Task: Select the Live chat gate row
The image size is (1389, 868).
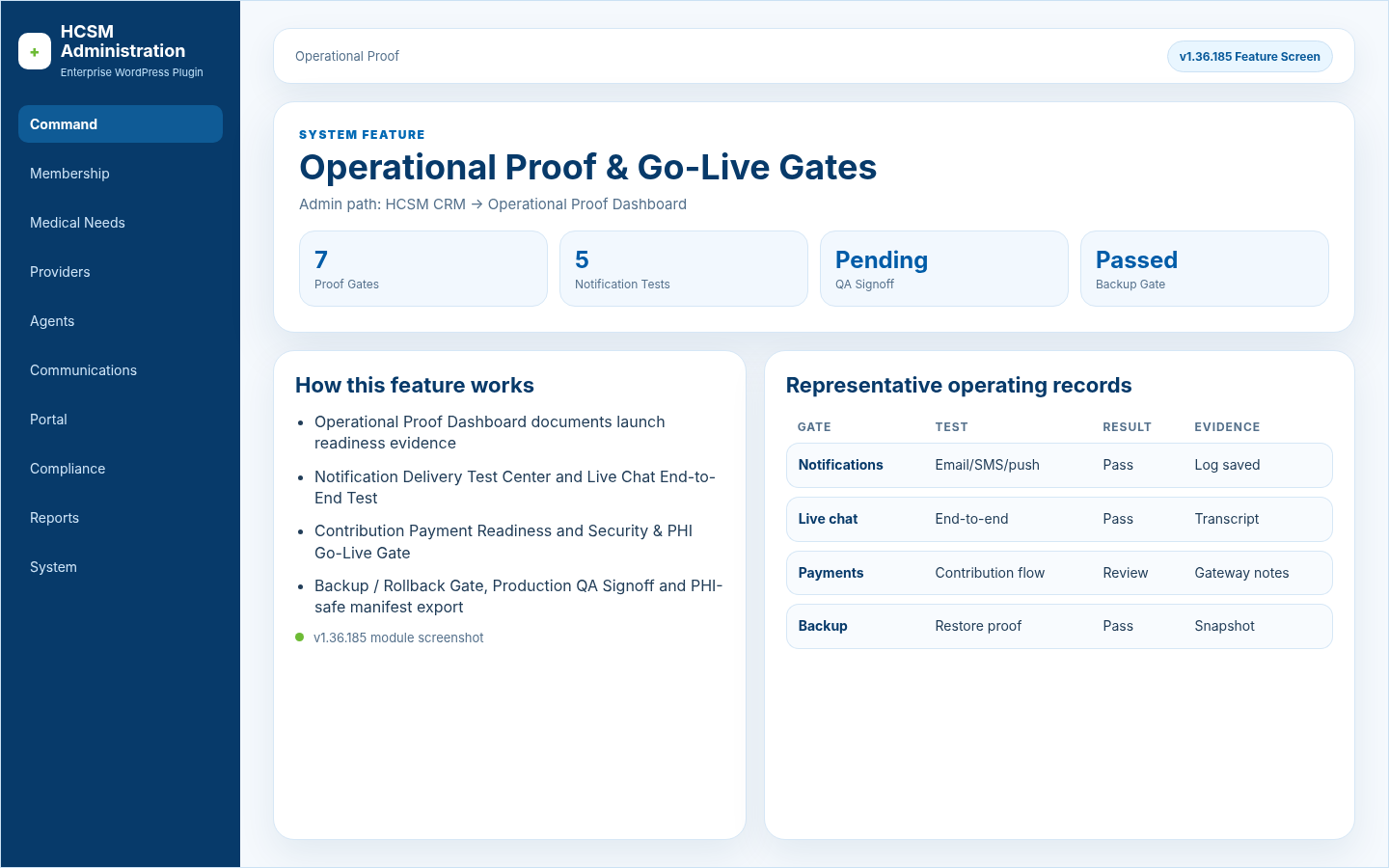Action: pos(1059,519)
